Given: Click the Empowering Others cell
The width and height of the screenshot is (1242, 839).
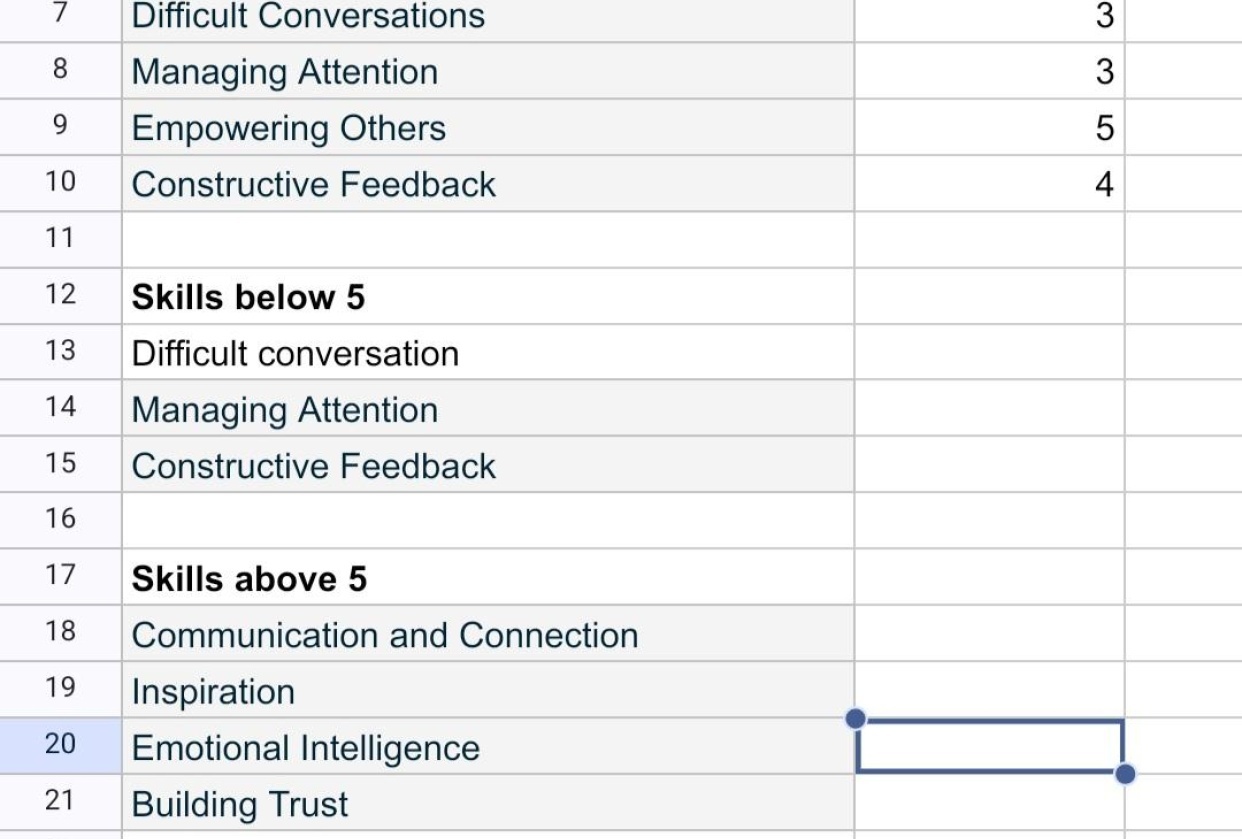Looking at the screenshot, I should click(488, 127).
